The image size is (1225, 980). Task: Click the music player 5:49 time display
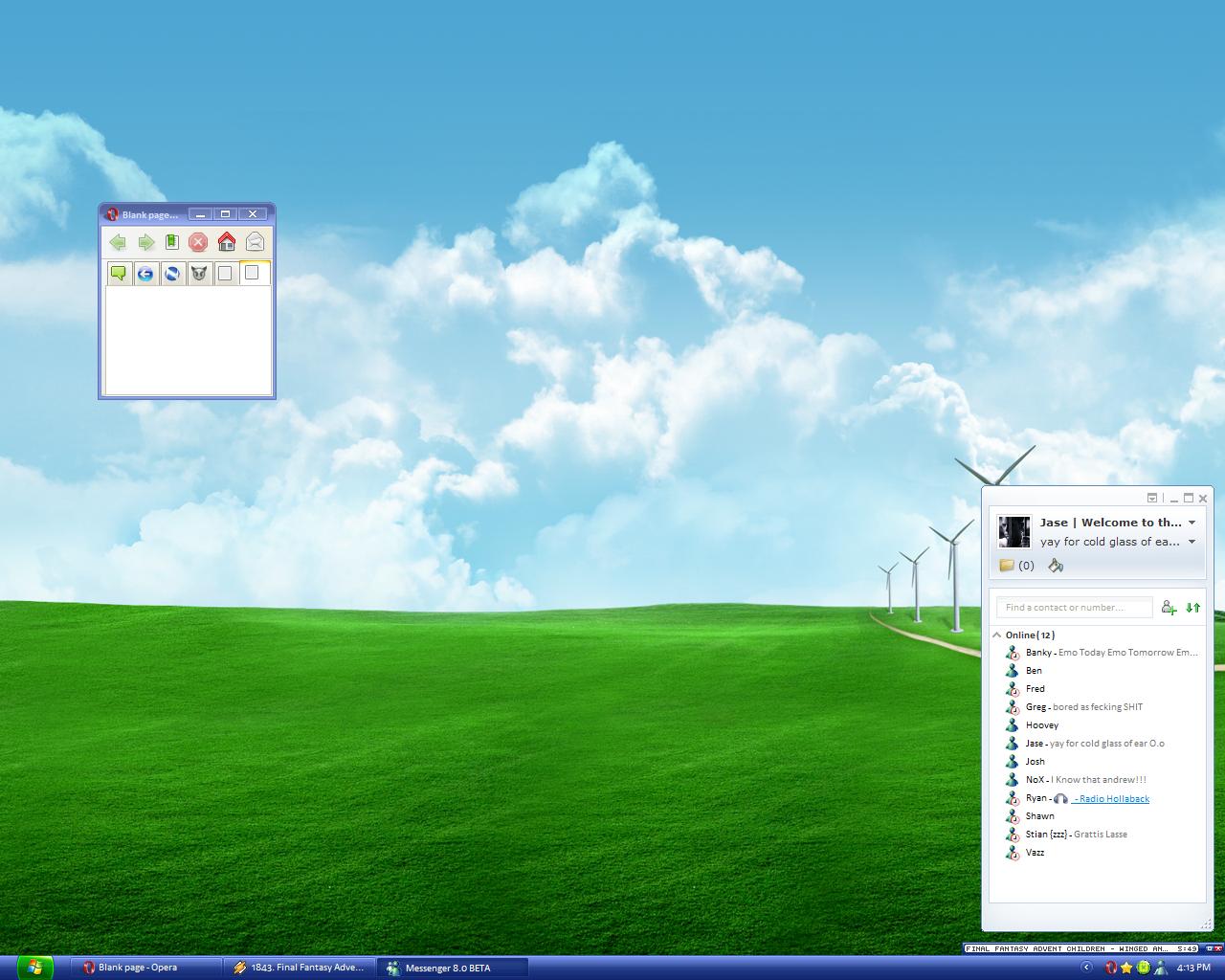tap(1187, 948)
